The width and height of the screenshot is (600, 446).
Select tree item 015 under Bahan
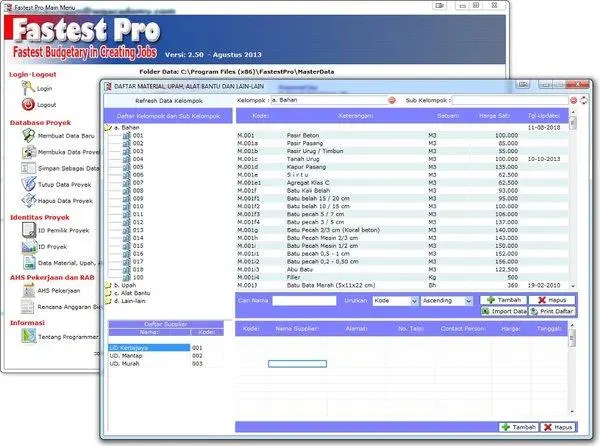point(138,246)
